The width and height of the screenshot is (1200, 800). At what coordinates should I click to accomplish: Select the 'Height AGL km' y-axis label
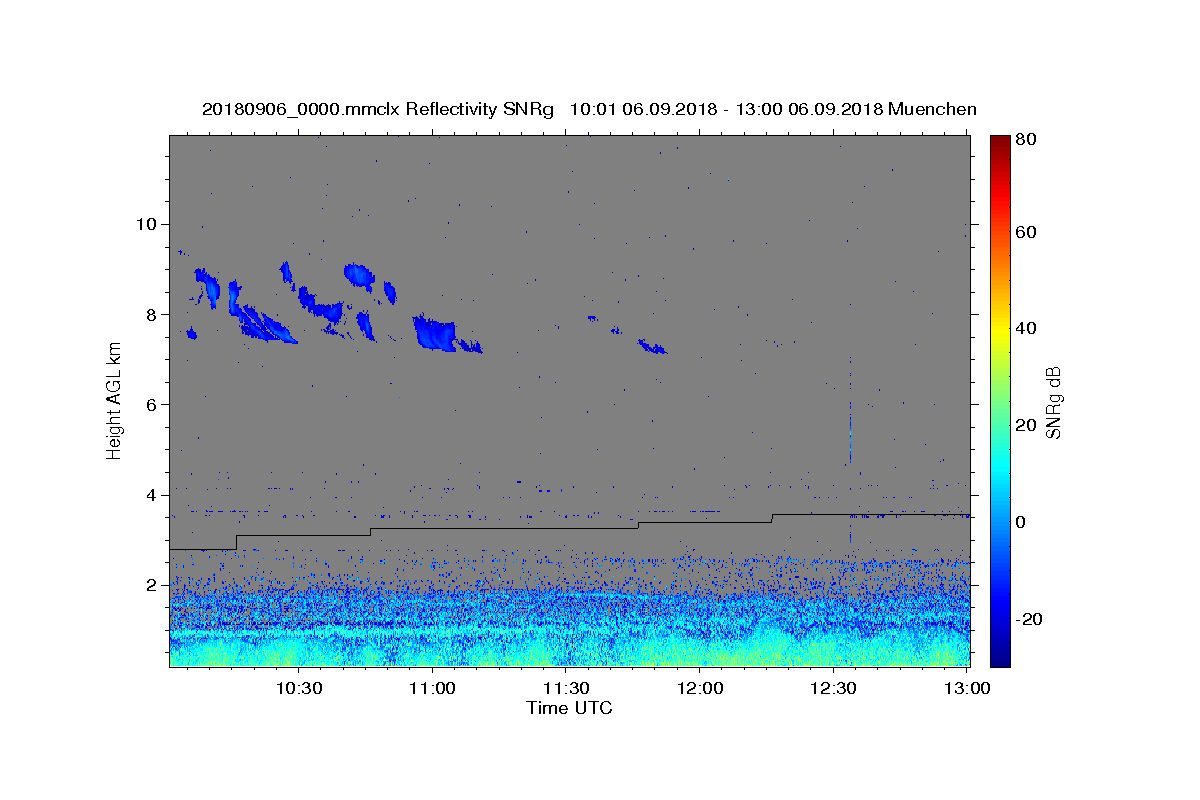click(x=114, y=400)
